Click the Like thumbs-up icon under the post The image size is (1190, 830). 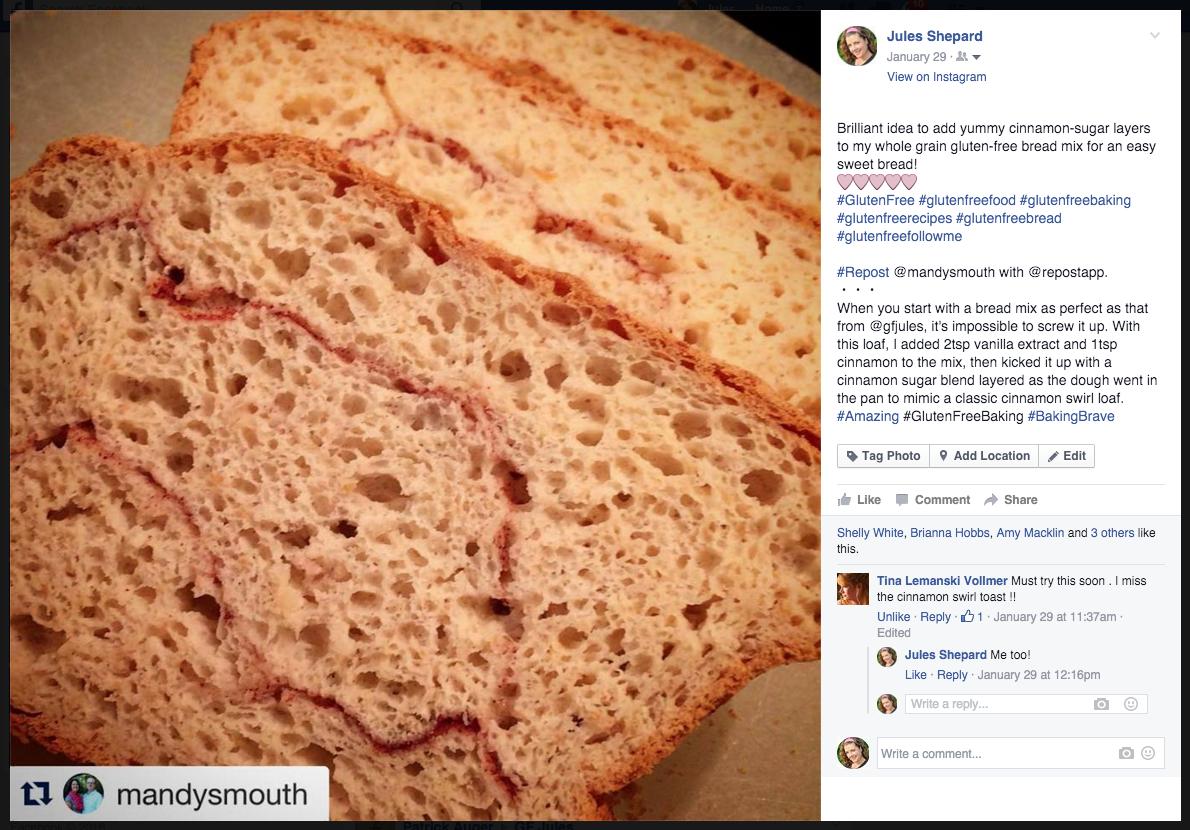[x=844, y=499]
